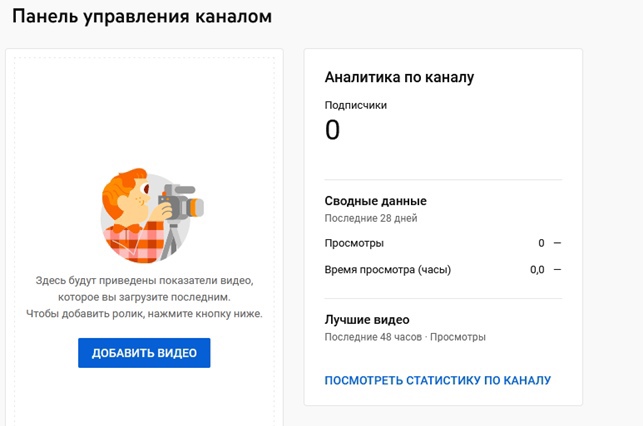Click the Просмотры value 0
643x426 pixels.
point(541,243)
